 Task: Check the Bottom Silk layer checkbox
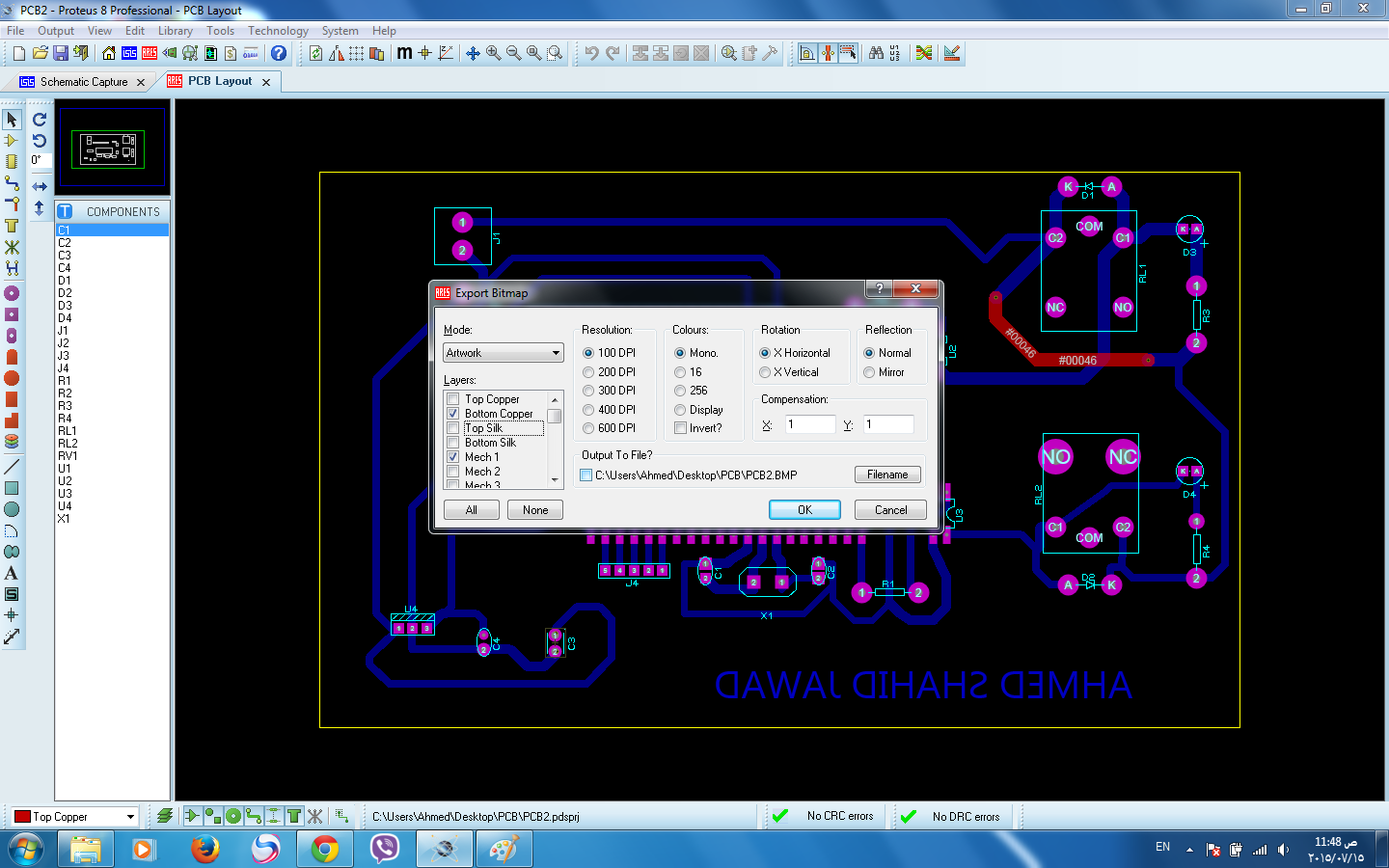[452, 443]
